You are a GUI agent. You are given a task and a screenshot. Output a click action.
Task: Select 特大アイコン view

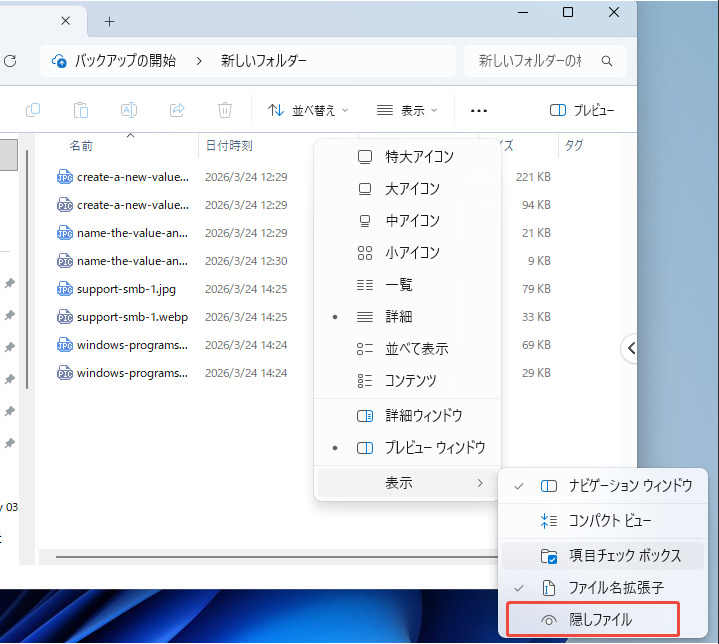[407, 157]
